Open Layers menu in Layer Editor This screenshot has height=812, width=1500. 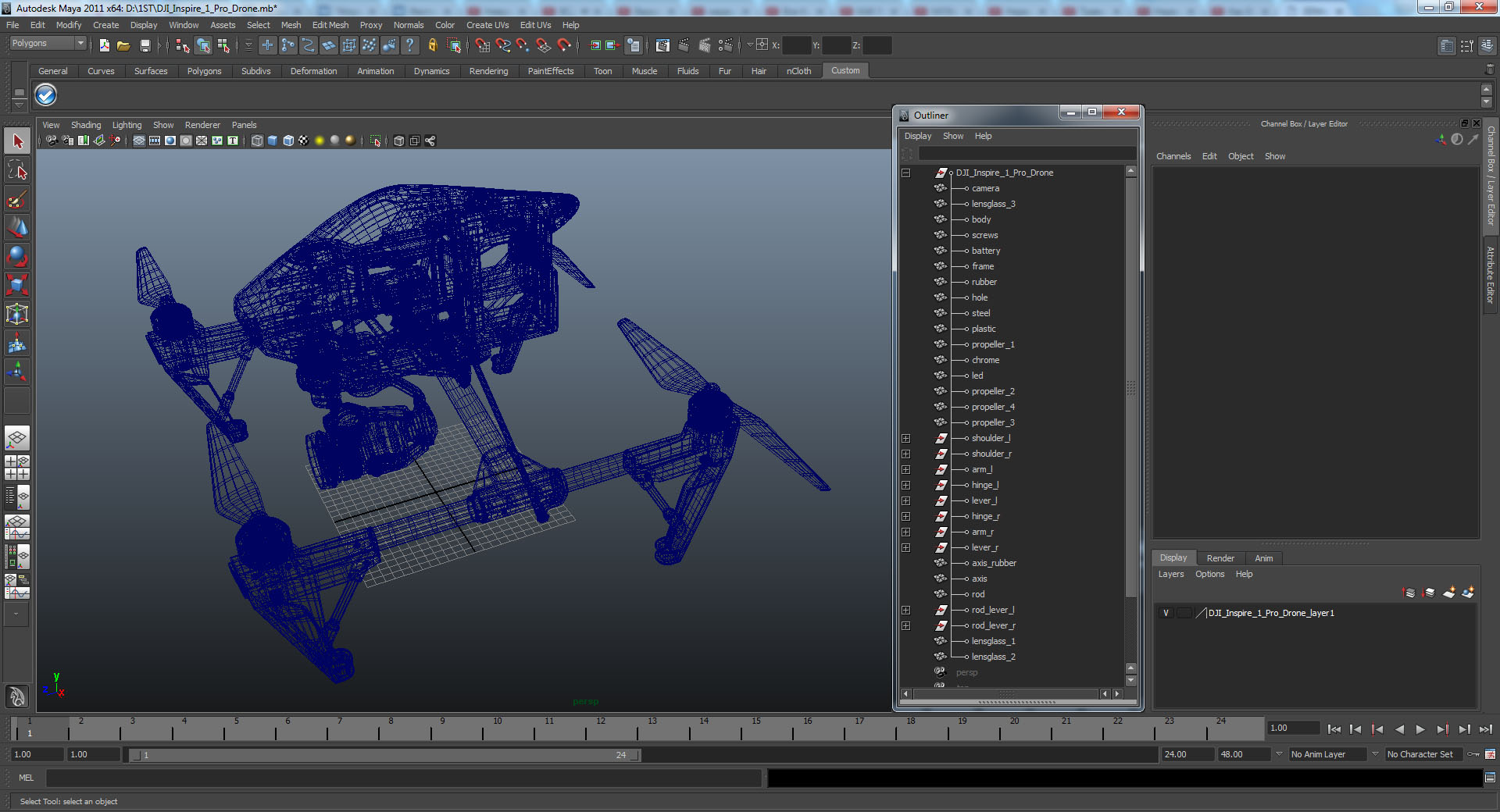(x=1170, y=574)
